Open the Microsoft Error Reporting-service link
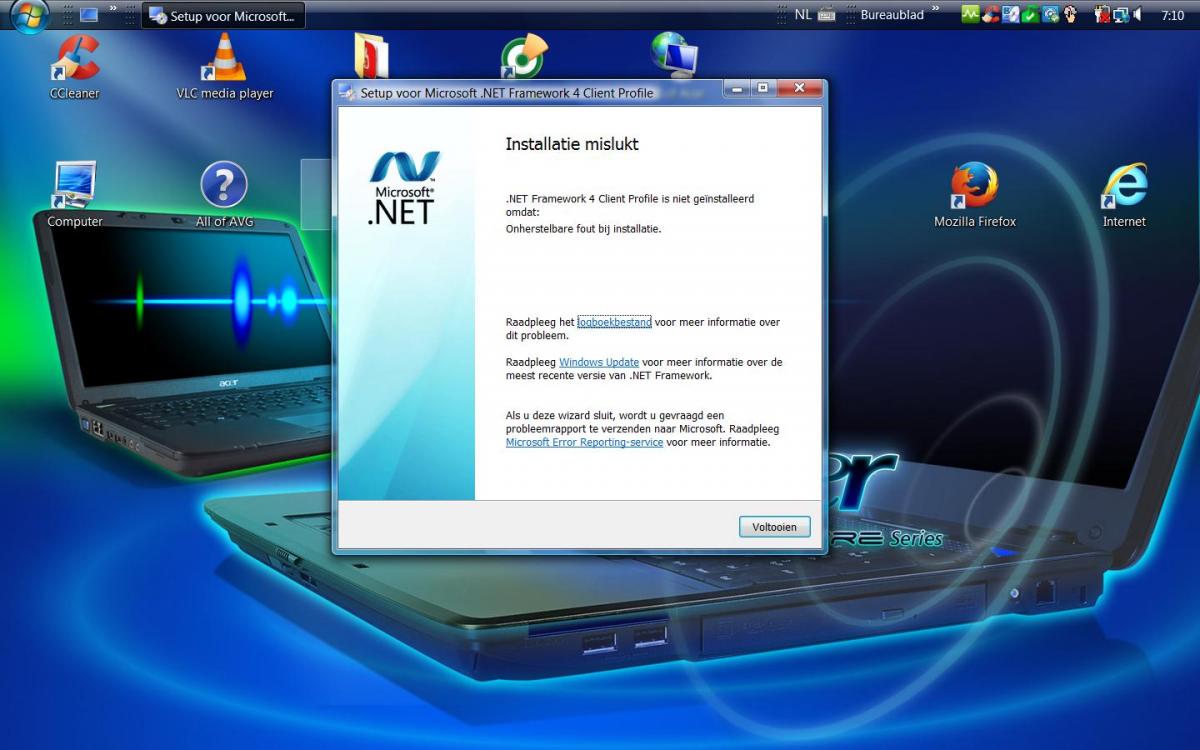Screen dimensions: 1200x750 (584, 442)
